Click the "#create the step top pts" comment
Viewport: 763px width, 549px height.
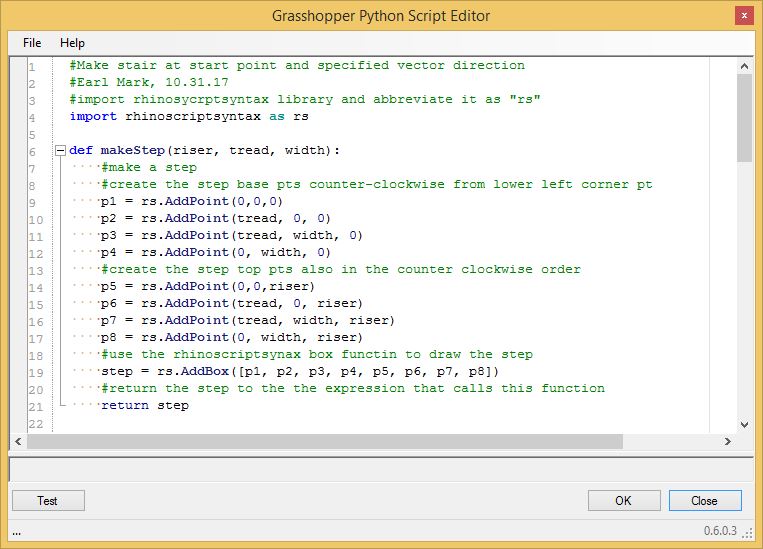[341, 269]
